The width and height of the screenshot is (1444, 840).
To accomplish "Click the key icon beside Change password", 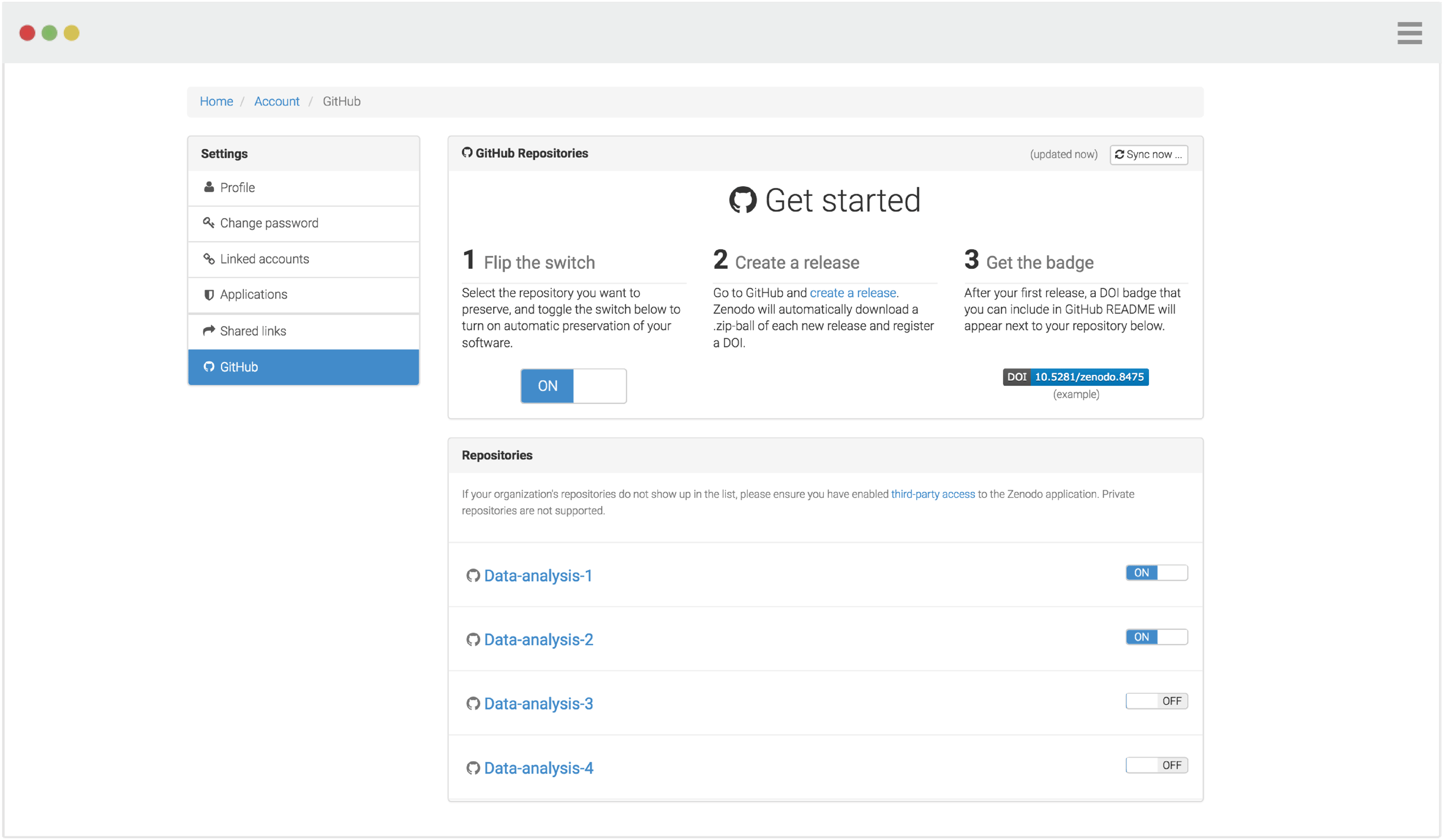I will click(209, 223).
